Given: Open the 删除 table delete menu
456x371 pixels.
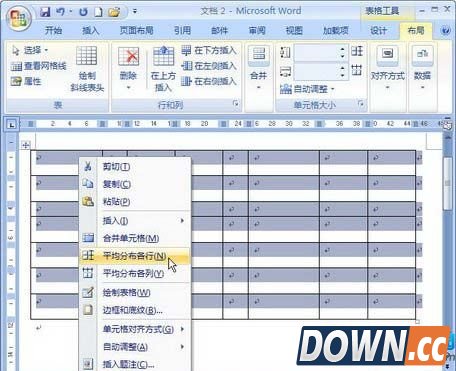Looking at the screenshot, I should tap(128, 69).
